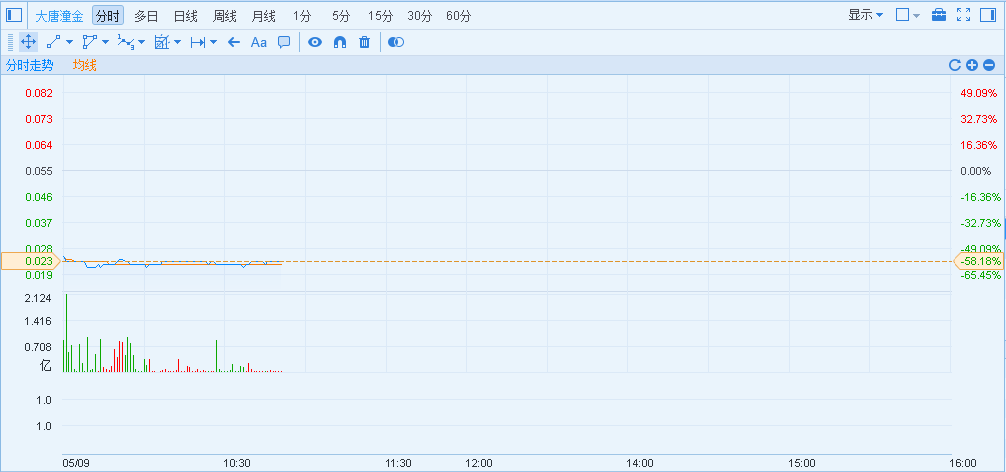Toggle the left sidebar panel icon
This screenshot has width=1006, height=472.
[x=14, y=15]
